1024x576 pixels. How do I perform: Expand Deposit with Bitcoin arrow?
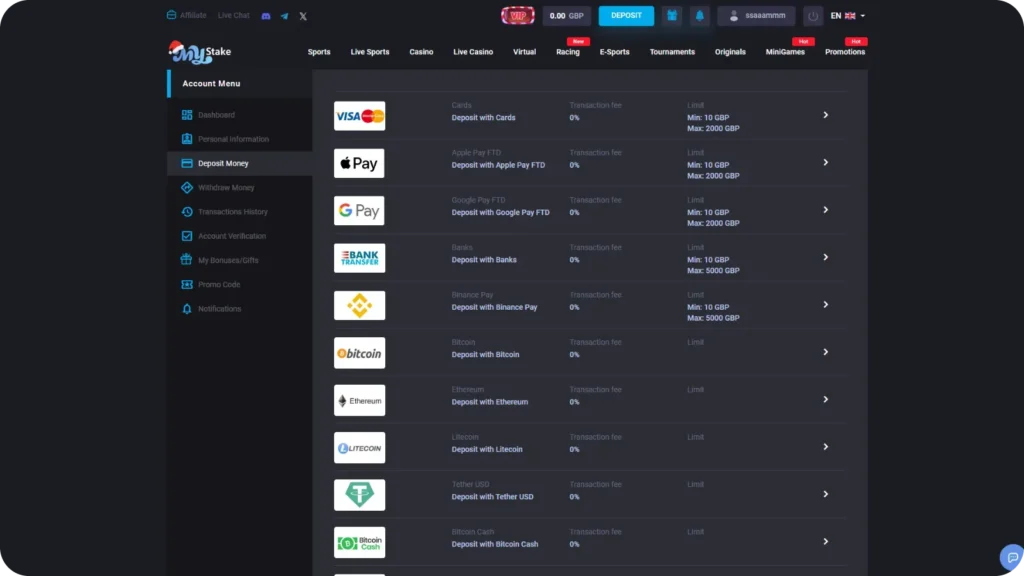pos(825,352)
